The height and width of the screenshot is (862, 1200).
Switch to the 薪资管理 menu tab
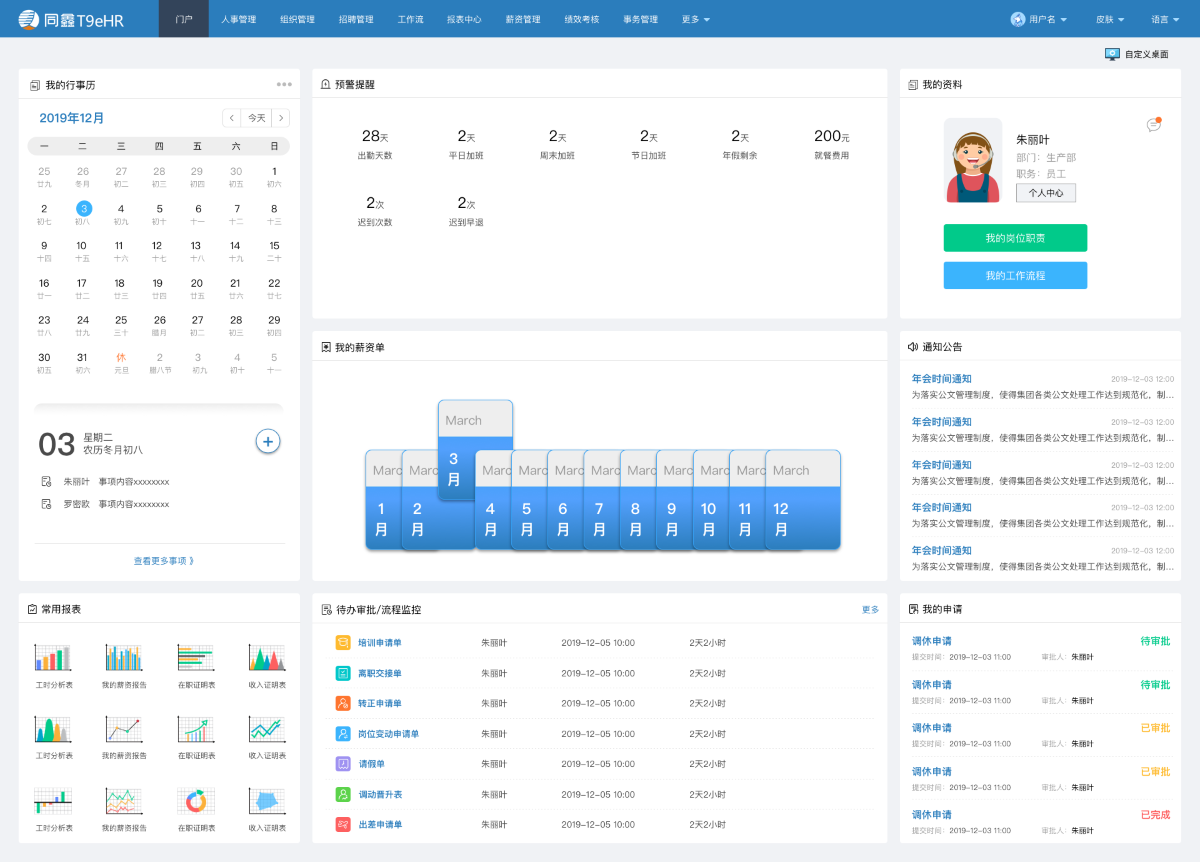pos(523,19)
